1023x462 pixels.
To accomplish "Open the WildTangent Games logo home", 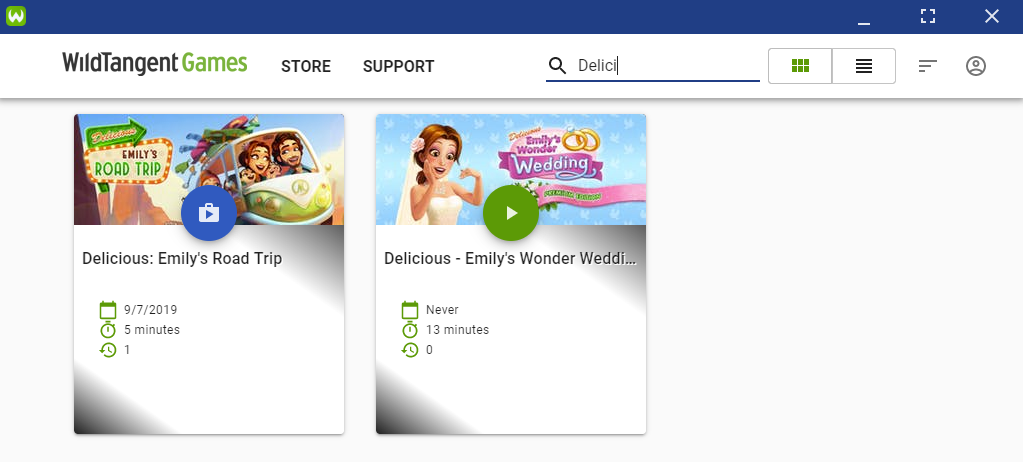I will [155, 64].
